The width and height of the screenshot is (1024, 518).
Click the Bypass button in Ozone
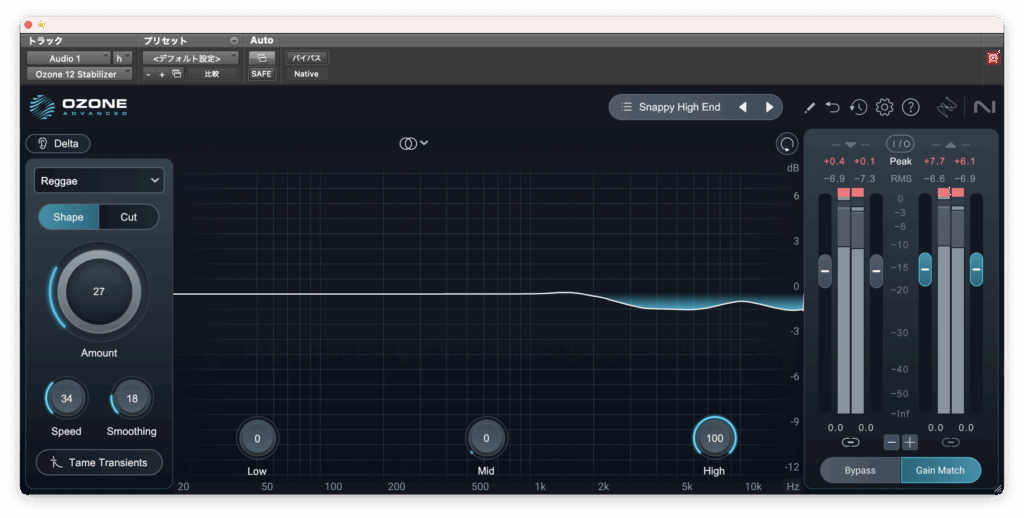[x=860, y=470]
